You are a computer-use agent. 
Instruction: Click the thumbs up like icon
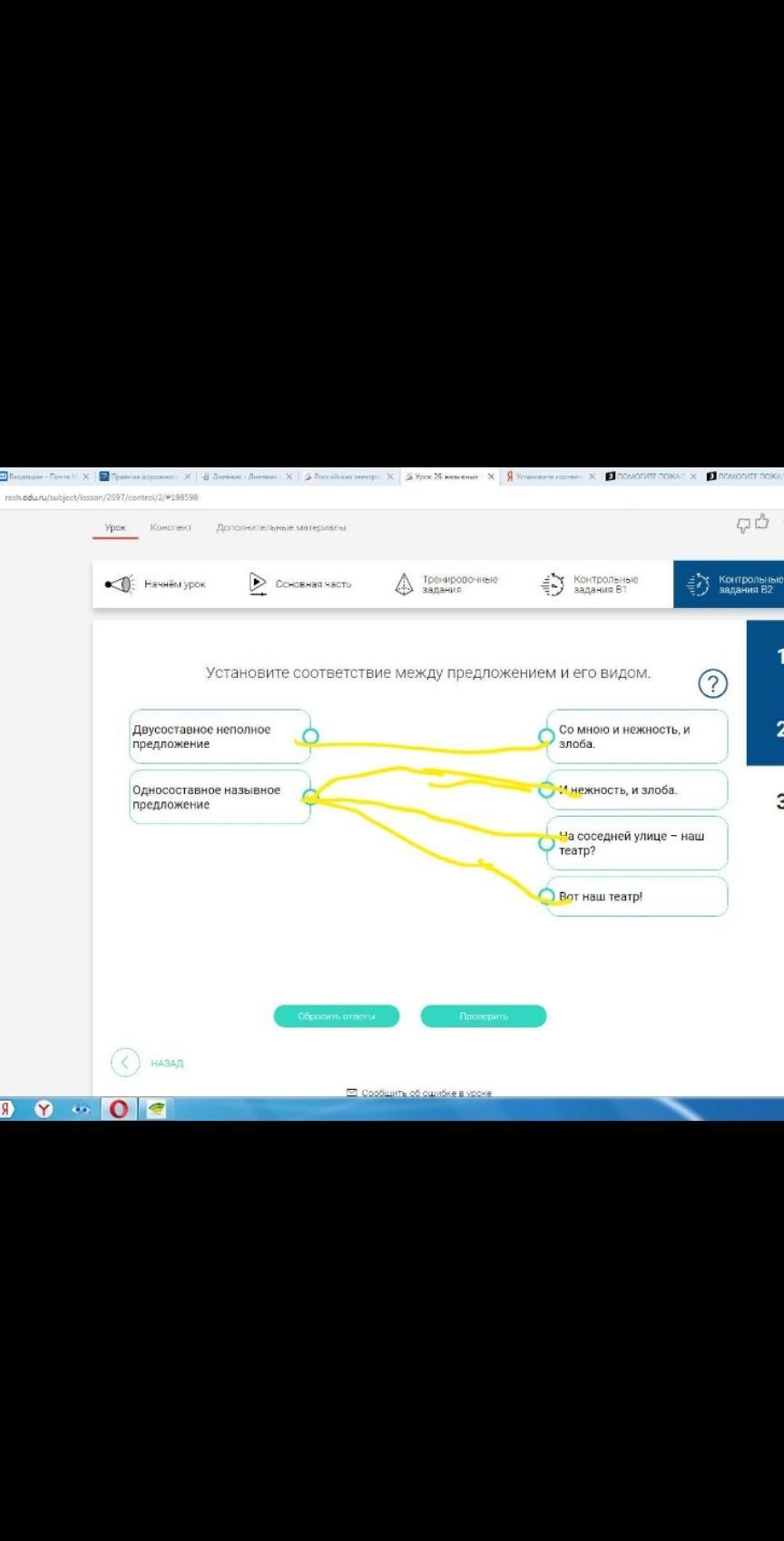point(761,521)
